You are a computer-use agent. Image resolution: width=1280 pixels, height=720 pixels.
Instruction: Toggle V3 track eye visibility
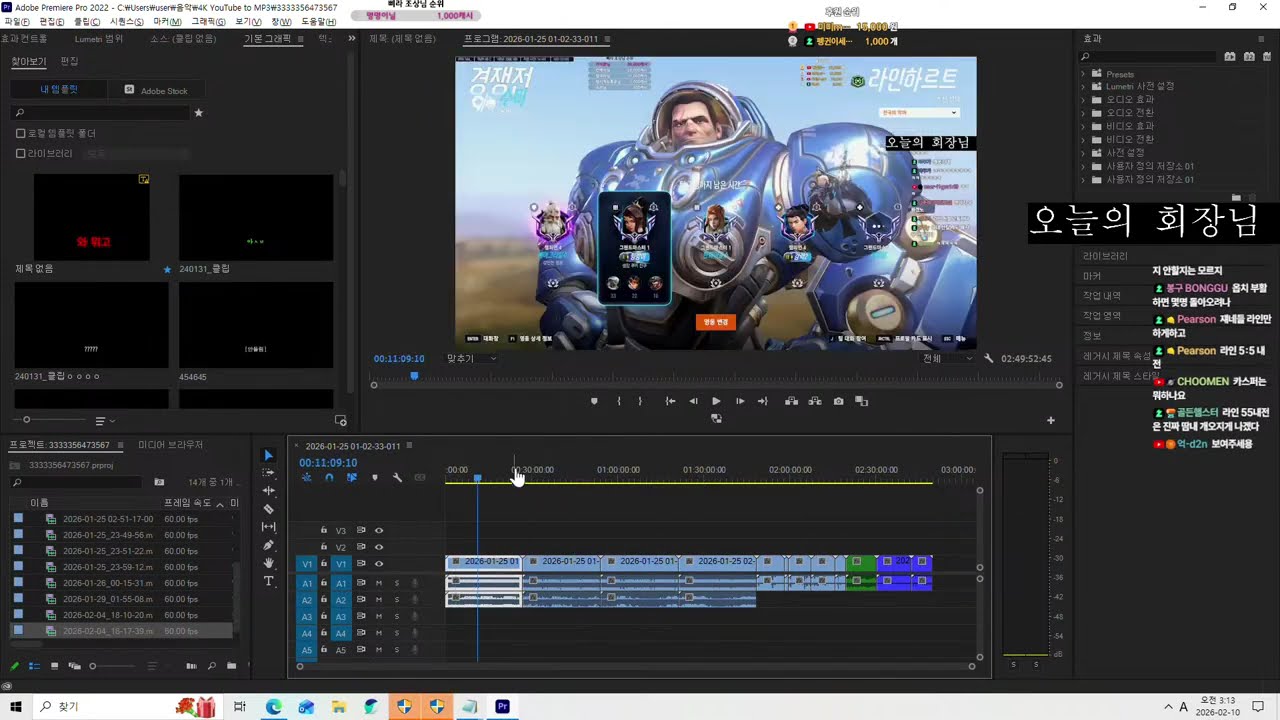379,530
